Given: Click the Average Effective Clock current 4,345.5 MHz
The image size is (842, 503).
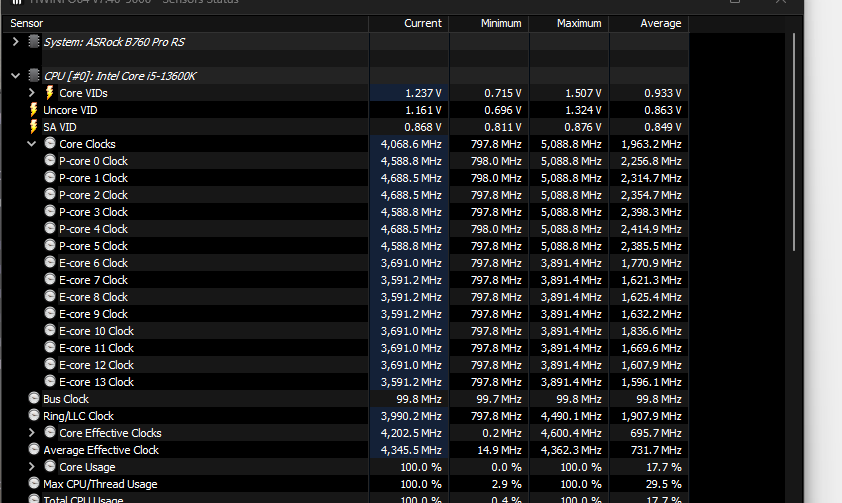Looking at the screenshot, I should click(x=411, y=450).
